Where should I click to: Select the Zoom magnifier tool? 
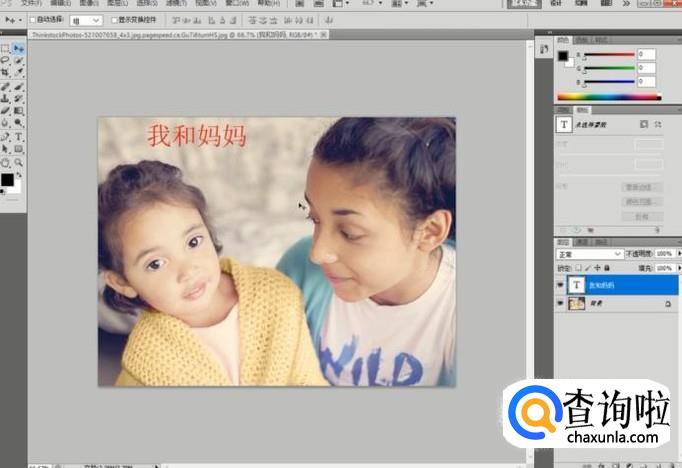[19, 162]
